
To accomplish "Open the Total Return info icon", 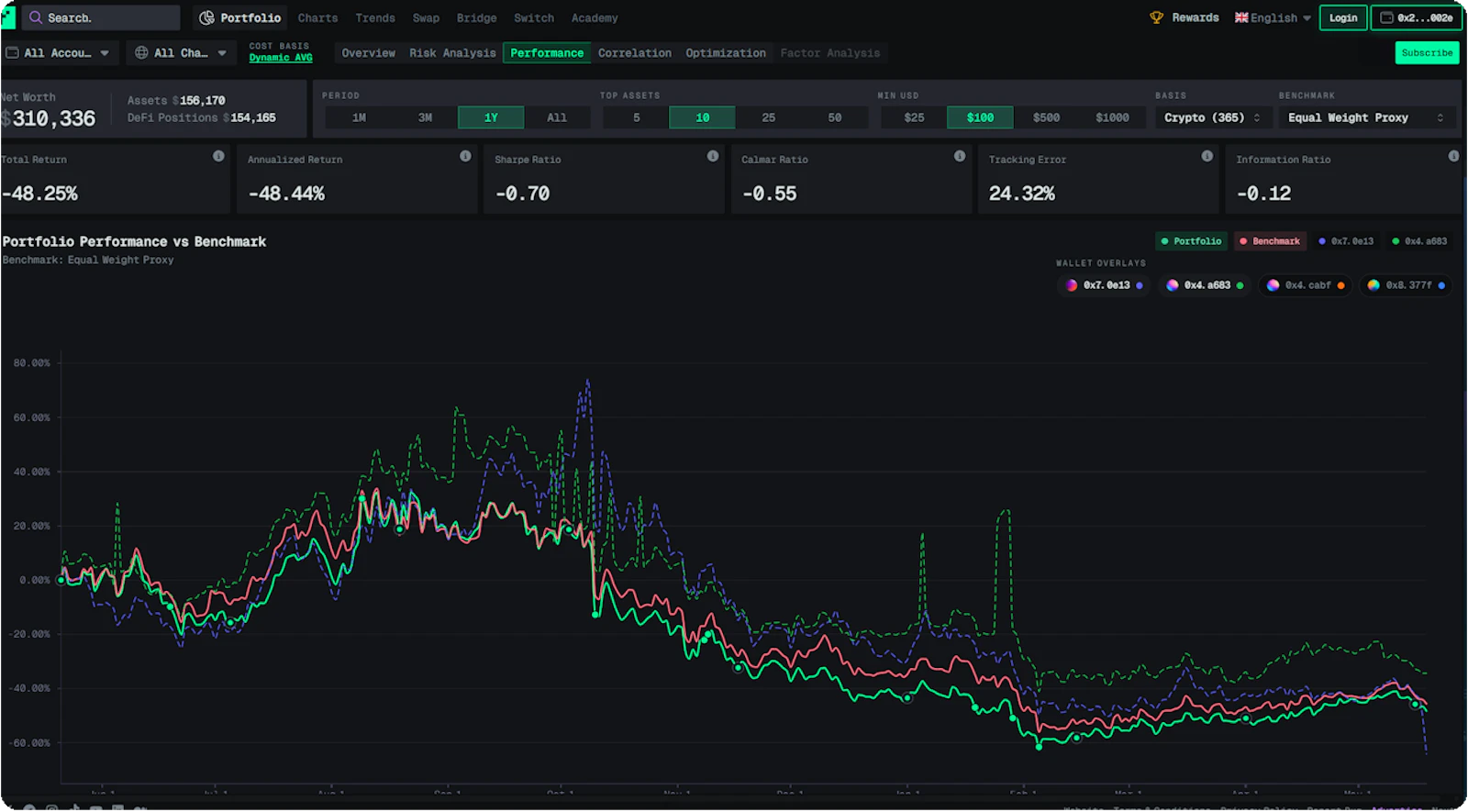I will (218, 156).
